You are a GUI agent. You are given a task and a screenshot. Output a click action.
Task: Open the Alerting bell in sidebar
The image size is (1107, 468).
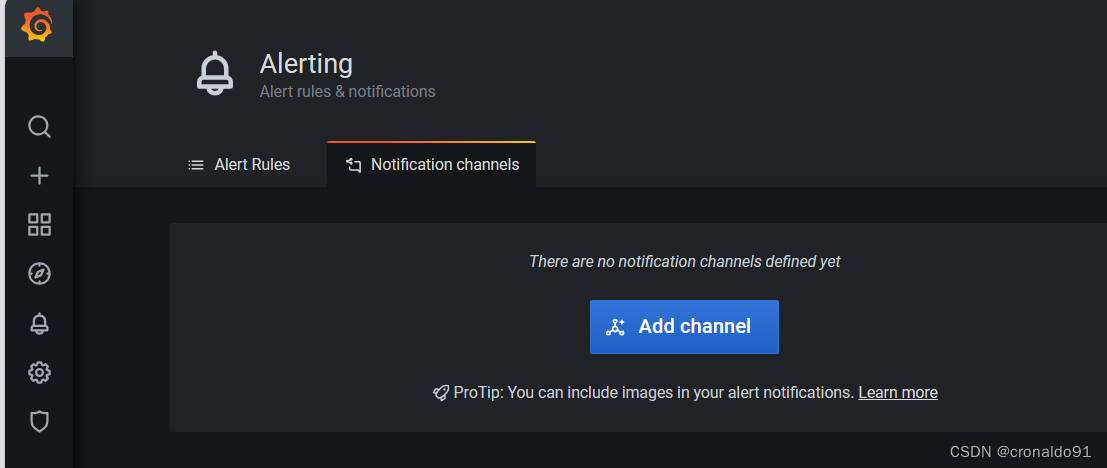(x=39, y=323)
